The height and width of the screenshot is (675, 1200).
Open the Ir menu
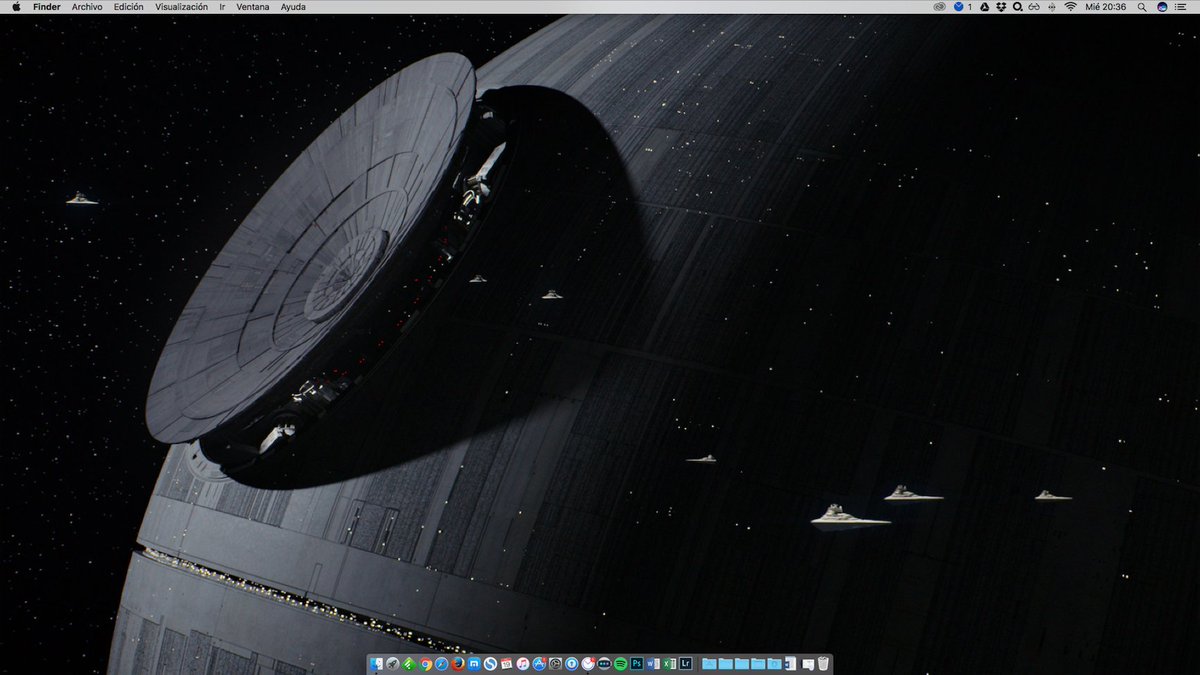[222, 7]
